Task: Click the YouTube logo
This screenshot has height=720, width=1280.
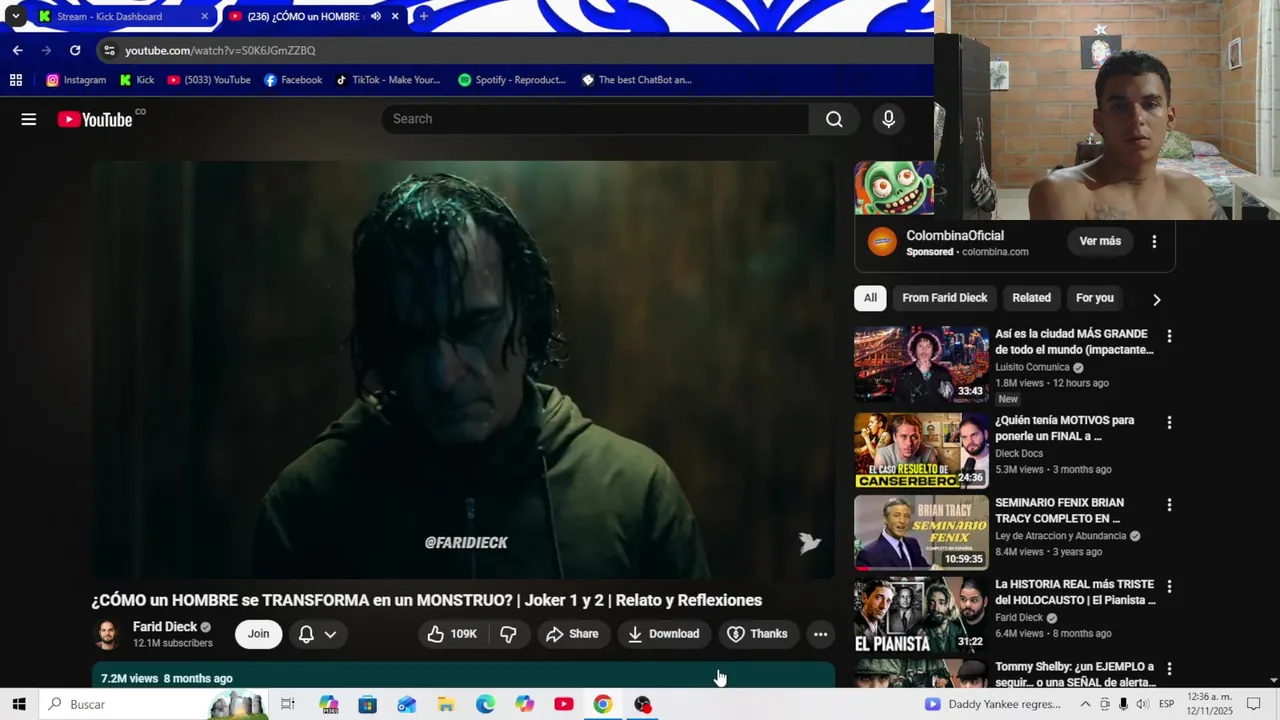Action: pyautogui.click(x=95, y=119)
